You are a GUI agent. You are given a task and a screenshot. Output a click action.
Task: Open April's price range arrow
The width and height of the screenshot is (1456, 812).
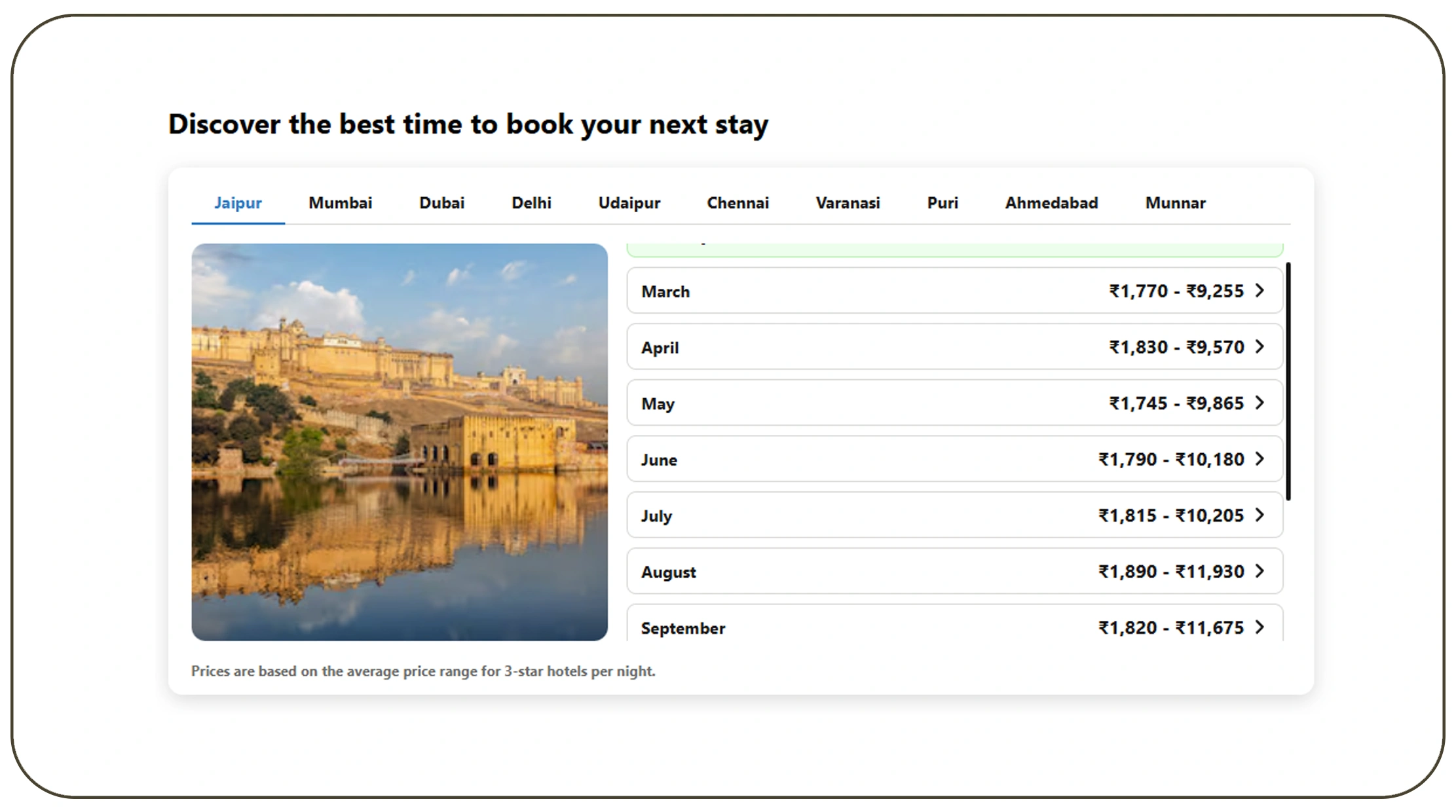coord(1260,347)
